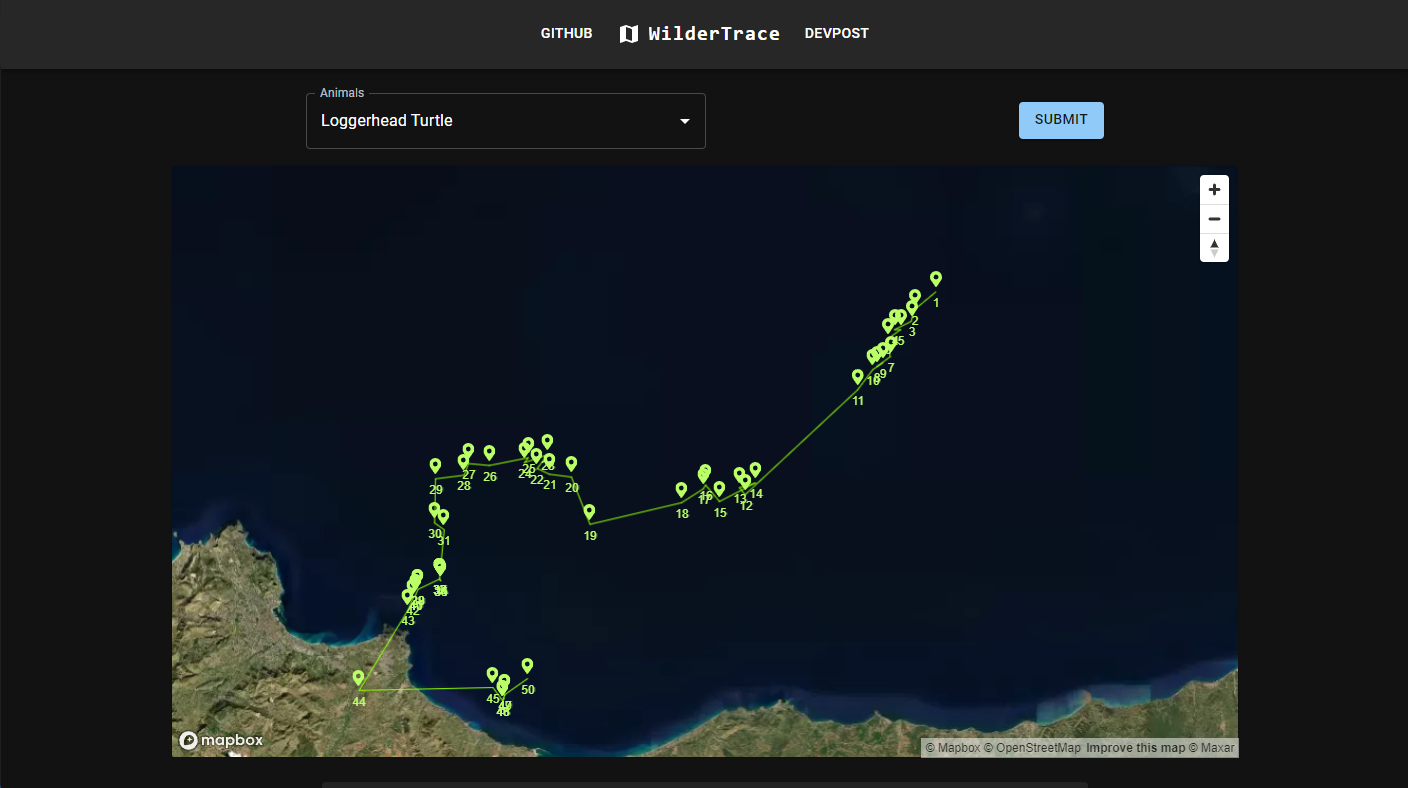Screen dimensions: 1408x788
Task: Select map marker number 31
Action: click(443, 517)
